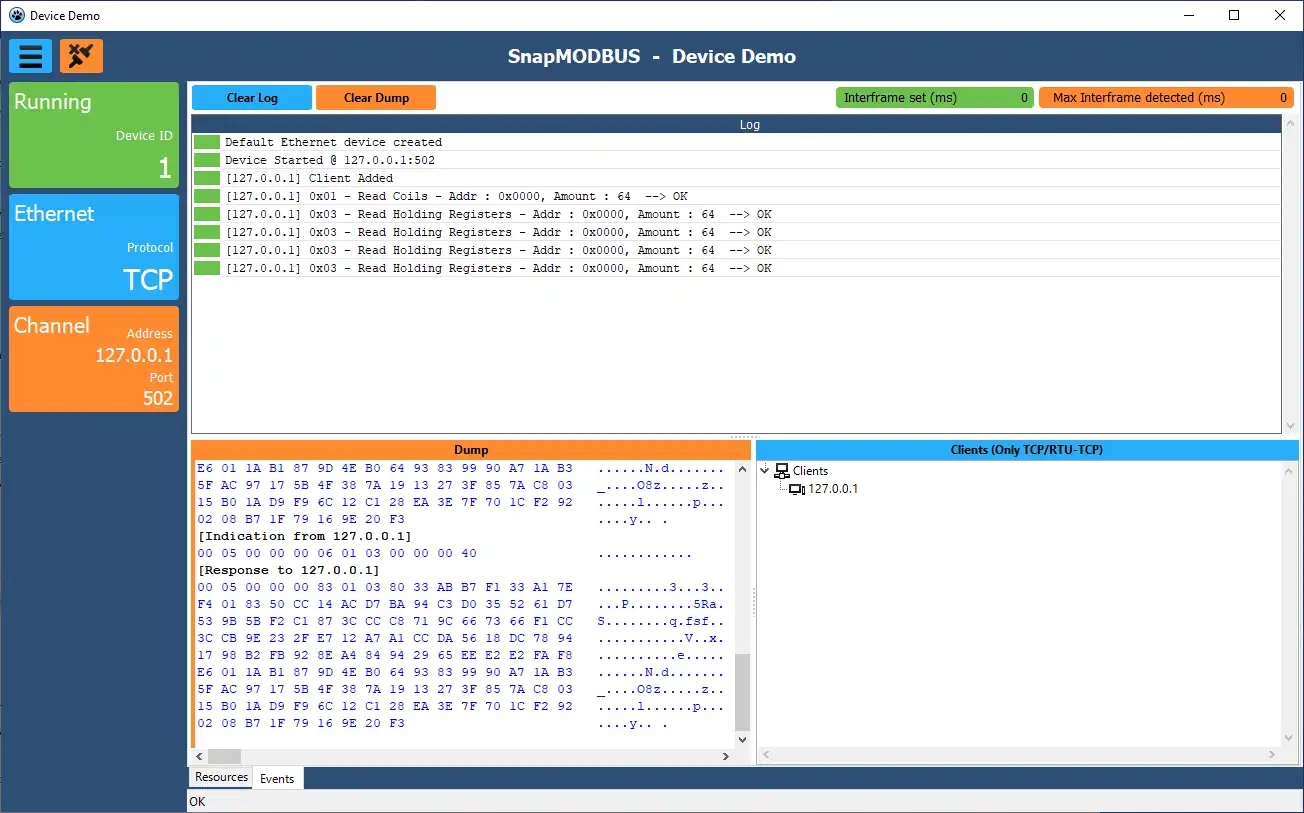Switch to the Resources tab
The width and height of the screenshot is (1304, 813).
coord(221,777)
